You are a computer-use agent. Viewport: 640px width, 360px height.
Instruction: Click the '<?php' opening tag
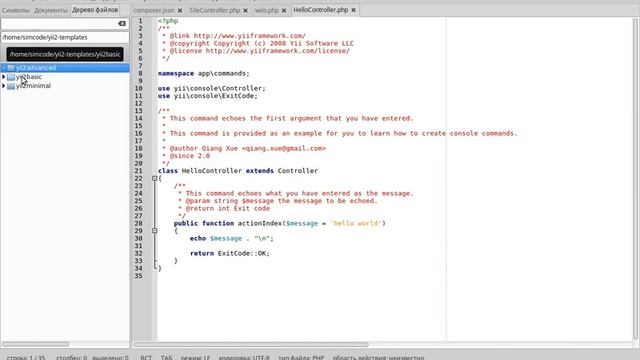(168, 21)
